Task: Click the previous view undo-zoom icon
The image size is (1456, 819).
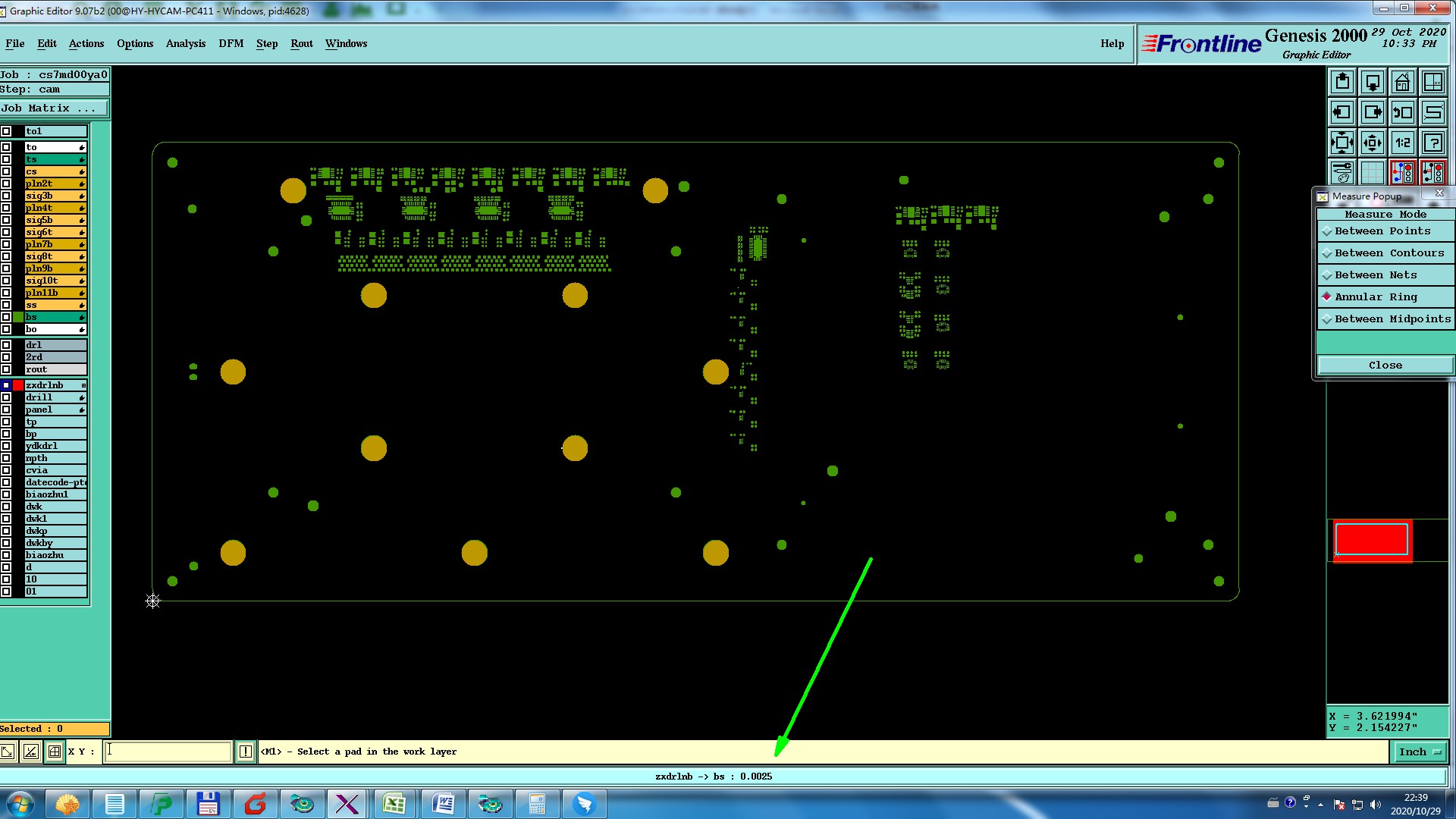Action: [1402, 112]
